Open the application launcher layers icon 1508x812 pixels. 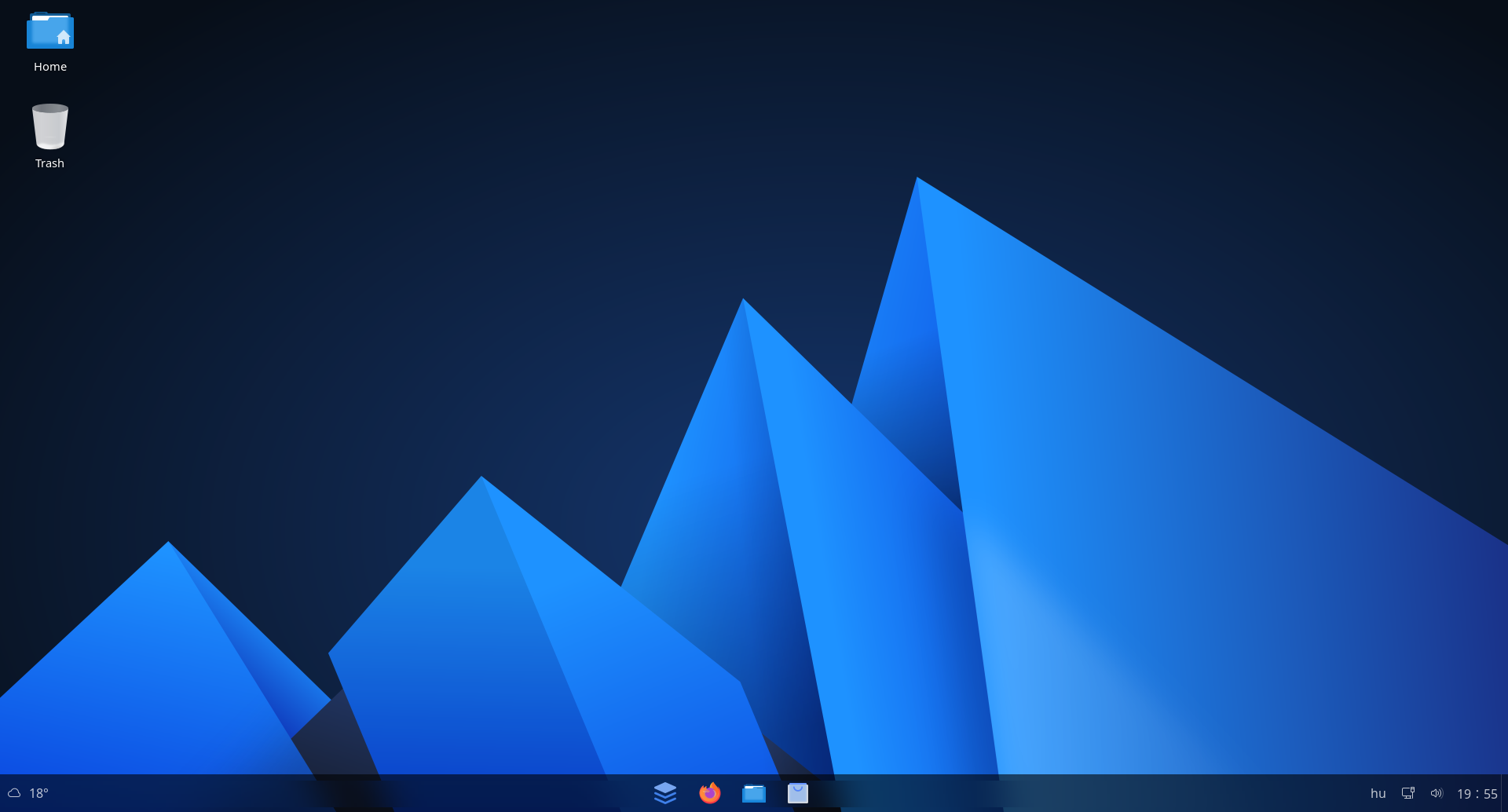pyautogui.click(x=665, y=793)
